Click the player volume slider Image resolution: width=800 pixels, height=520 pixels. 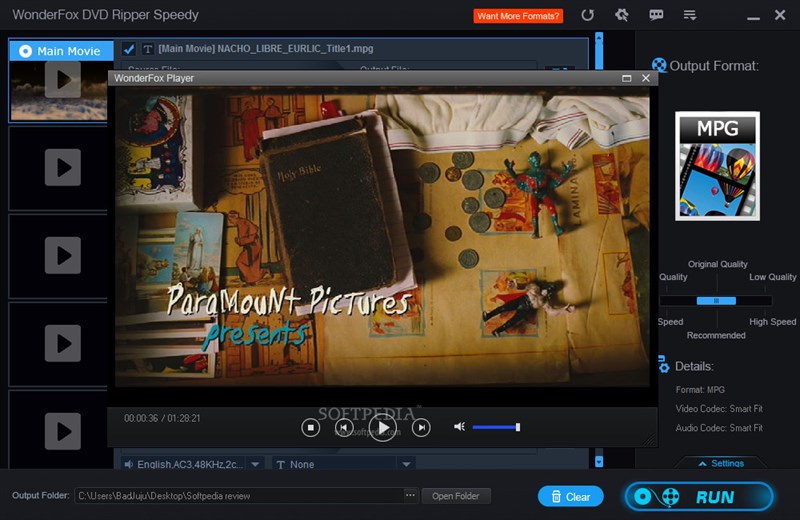496,427
